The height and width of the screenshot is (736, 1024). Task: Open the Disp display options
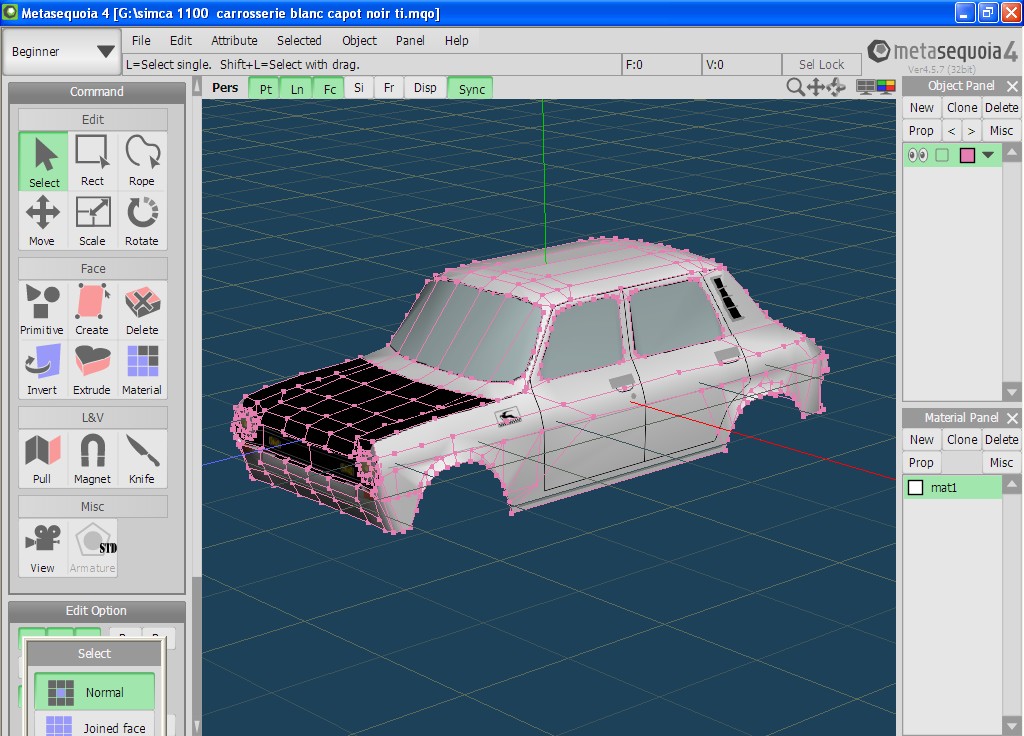[x=425, y=88]
